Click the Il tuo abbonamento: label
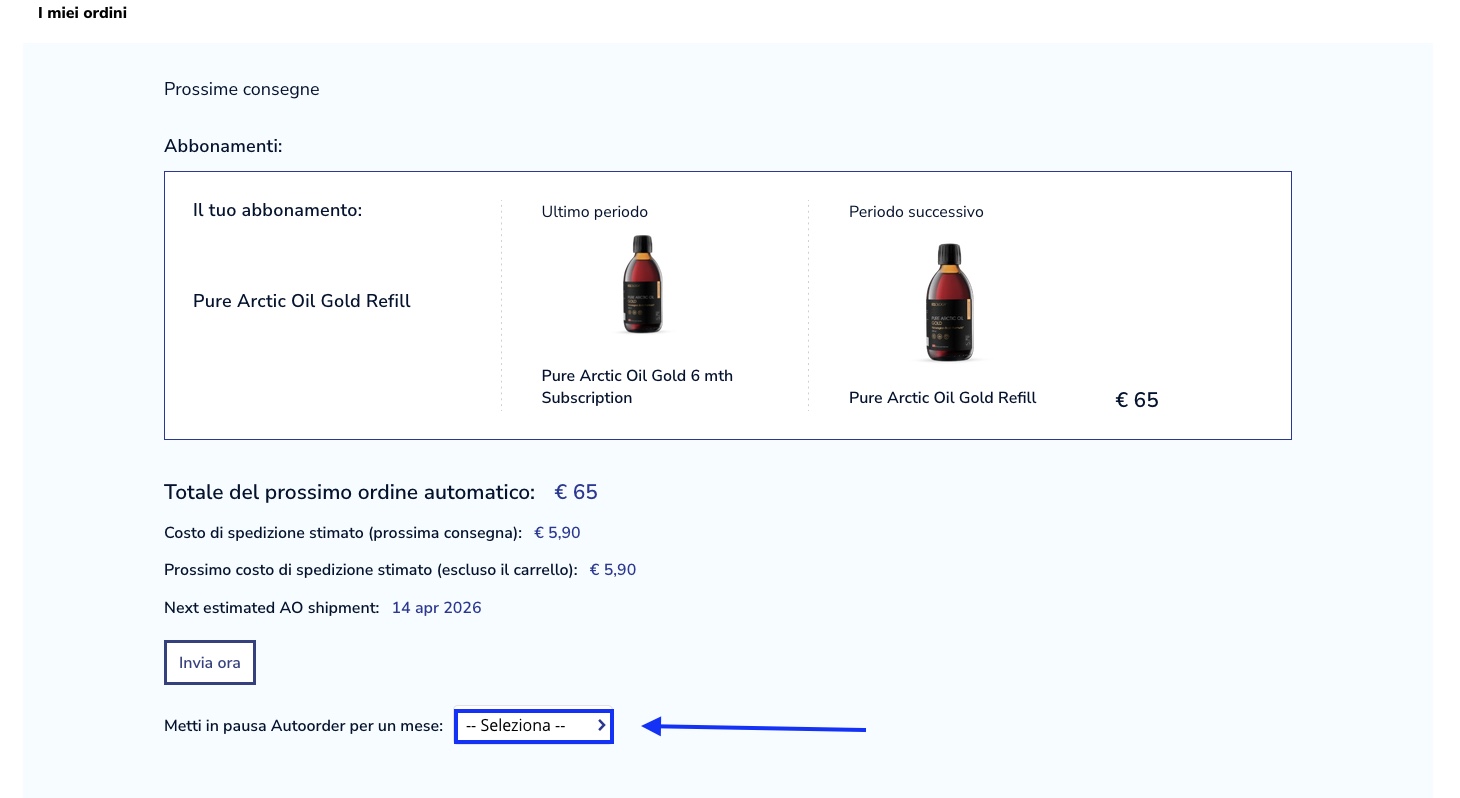 click(277, 211)
